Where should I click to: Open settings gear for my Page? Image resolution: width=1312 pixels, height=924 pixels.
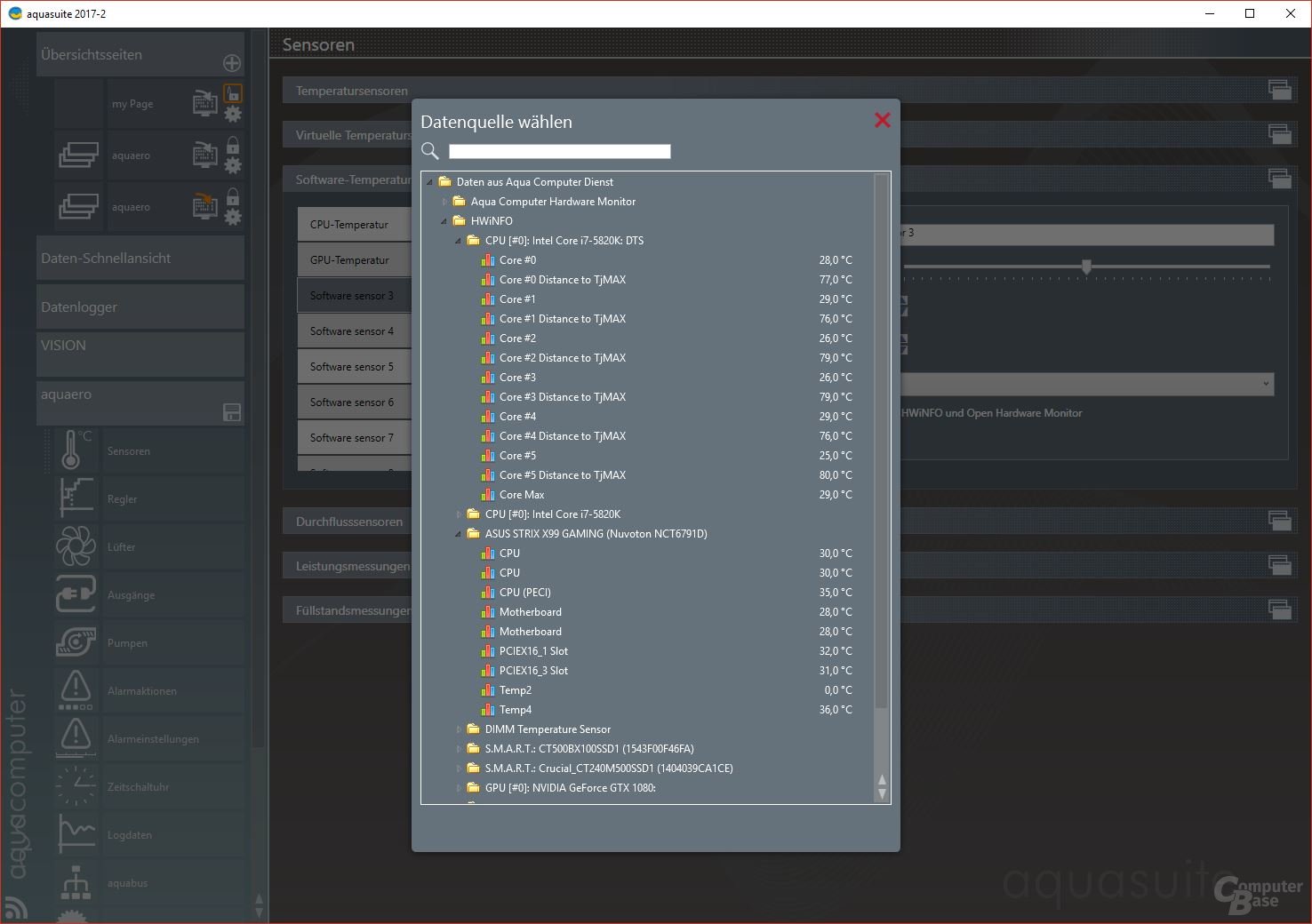point(233,114)
